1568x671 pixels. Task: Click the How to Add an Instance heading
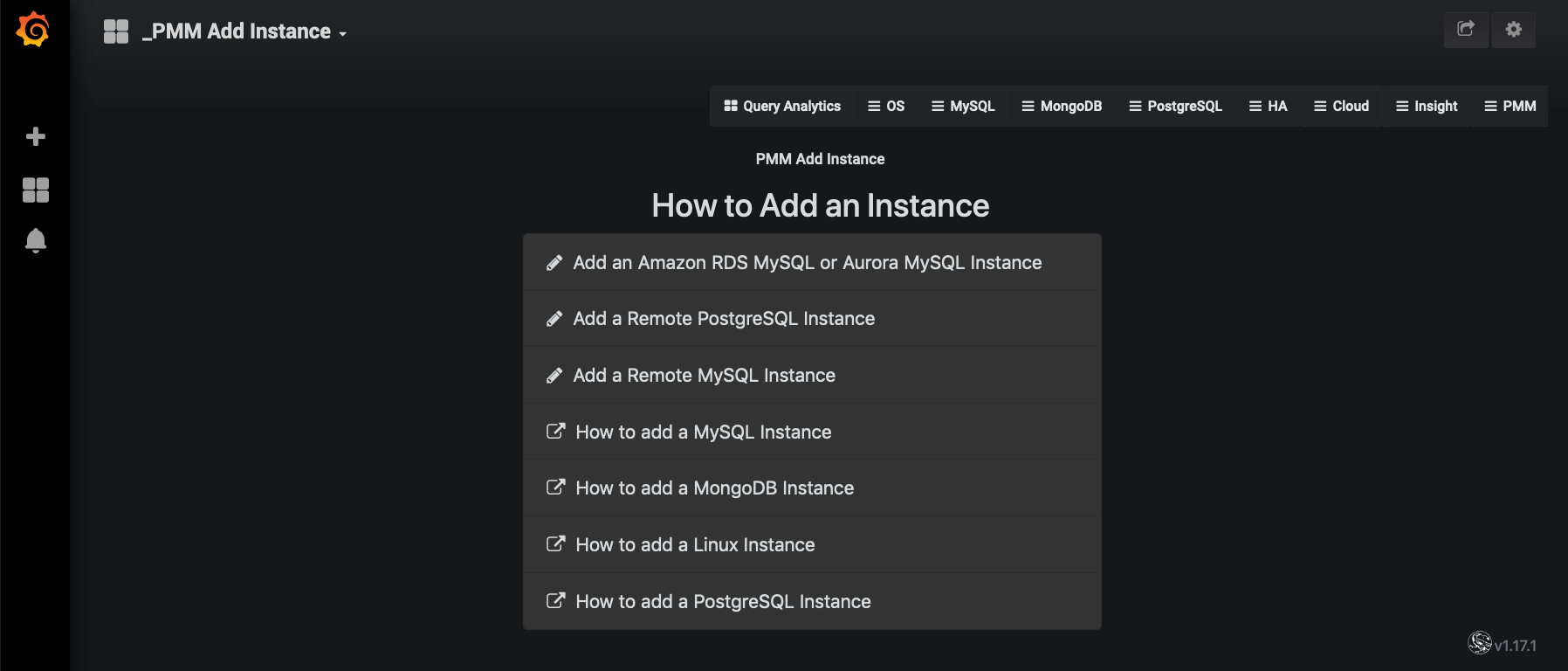click(x=820, y=205)
